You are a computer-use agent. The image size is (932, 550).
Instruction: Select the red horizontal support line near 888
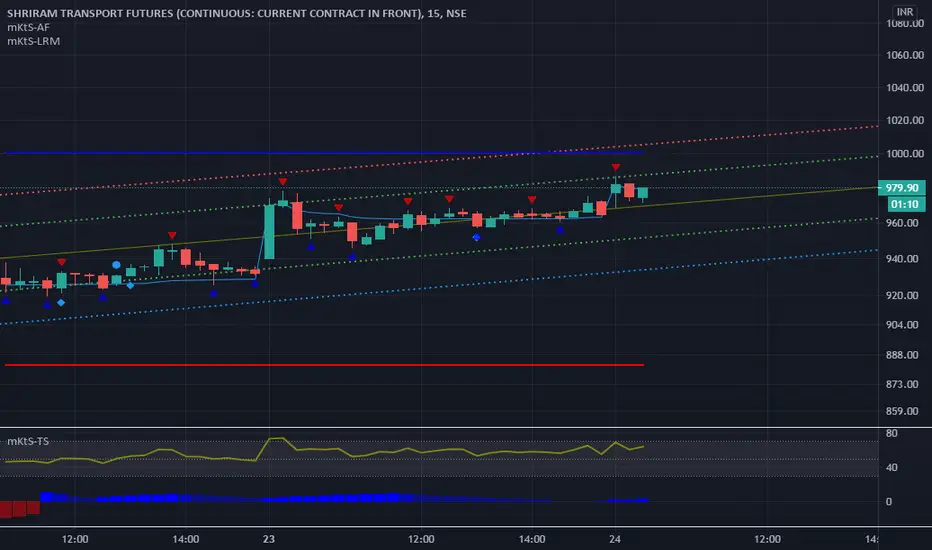click(x=324, y=364)
